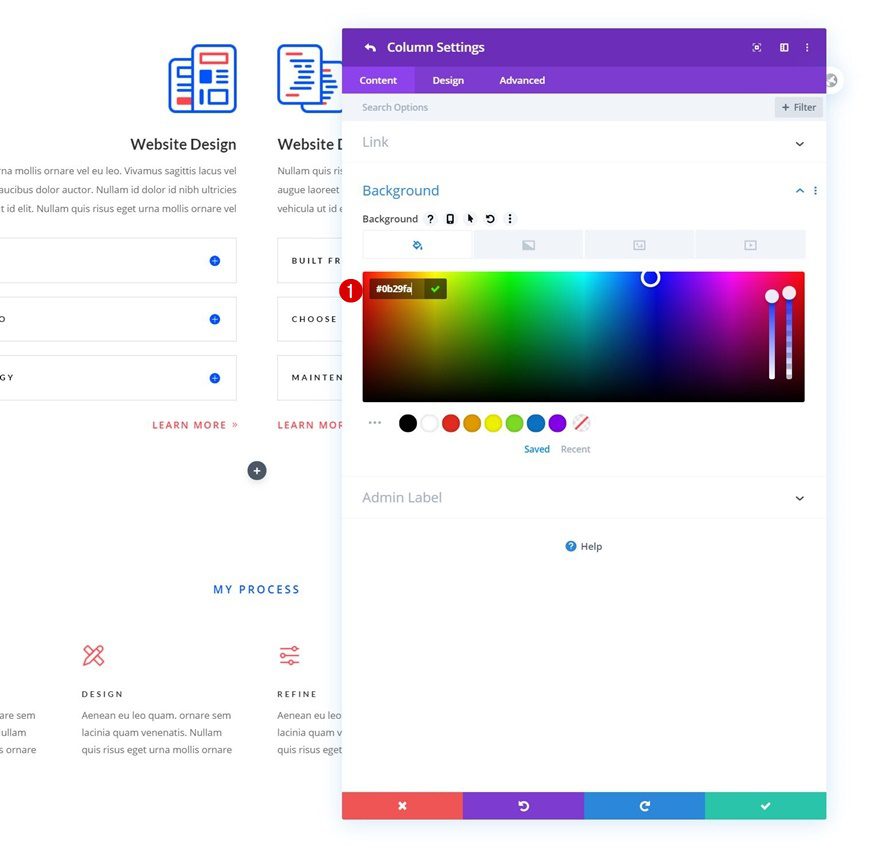Pick the black color swatch

408,423
